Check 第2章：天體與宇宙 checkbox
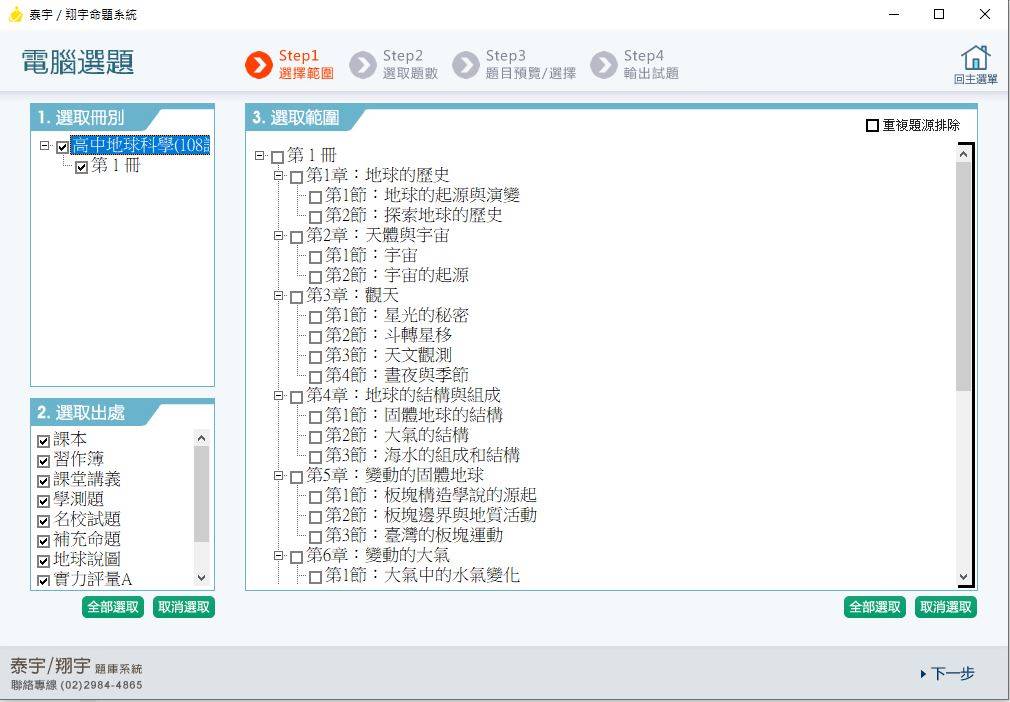 coord(296,238)
